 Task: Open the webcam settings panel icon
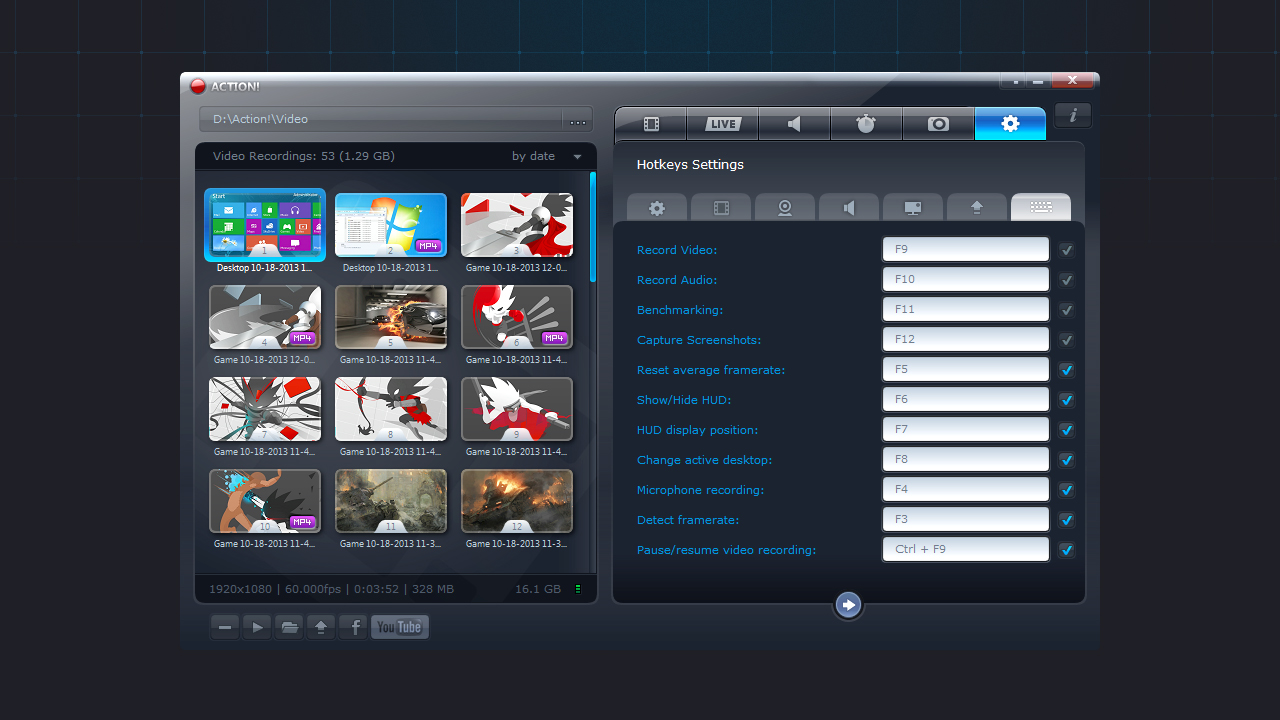(x=784, y=207)
